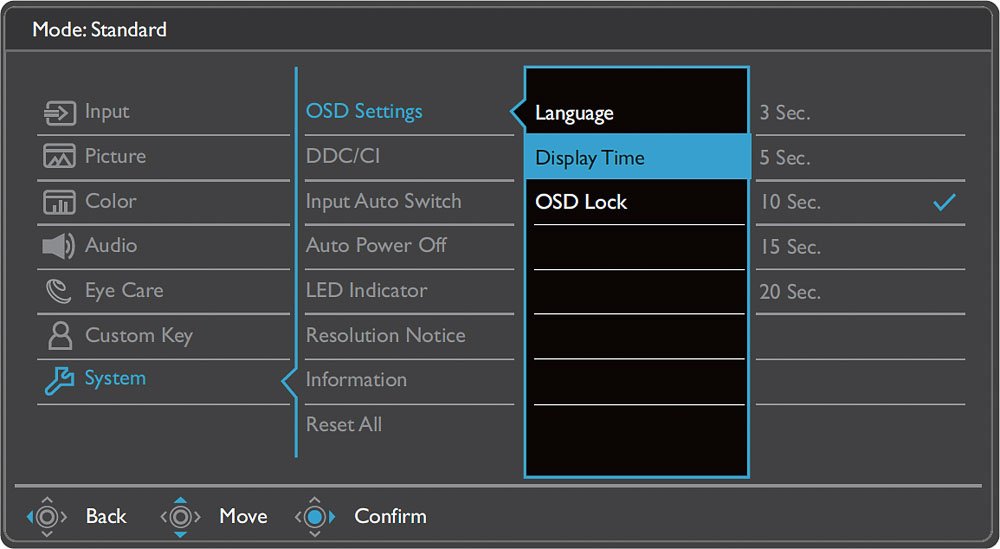Click the Mode: Standard header text
Image resolution: width=1000 pixels, height=549 pixels.
pyautogui.click(x=99, y=29)
